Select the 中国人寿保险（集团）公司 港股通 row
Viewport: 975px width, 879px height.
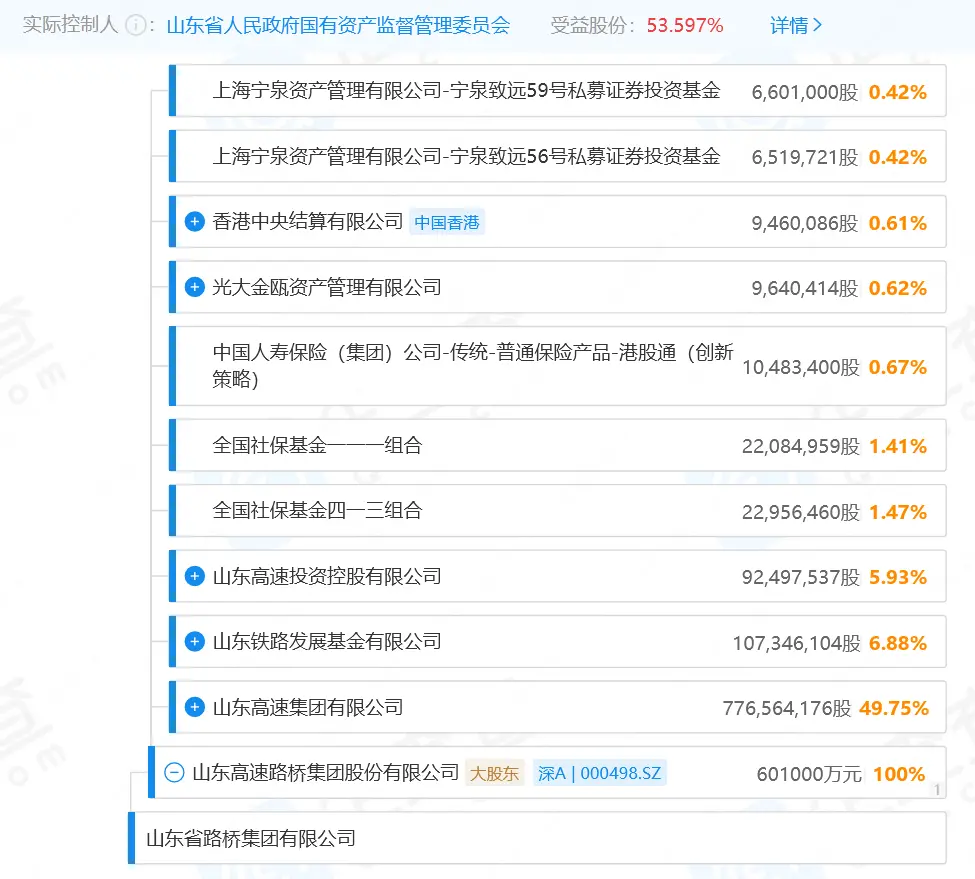pos(558,366)
